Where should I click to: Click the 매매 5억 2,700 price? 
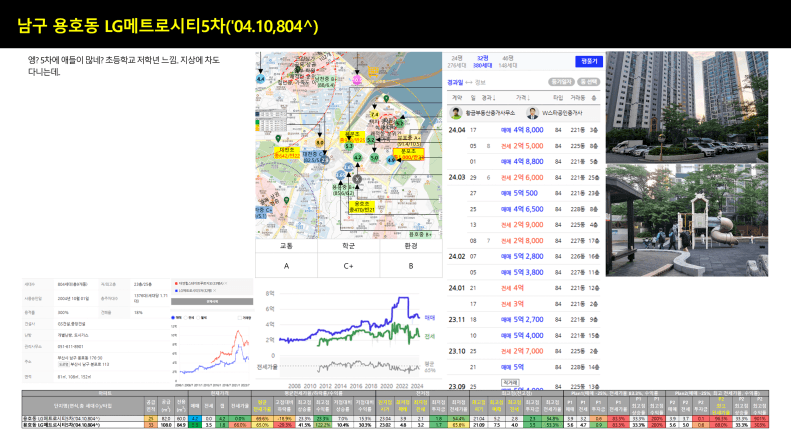(522, 319)
